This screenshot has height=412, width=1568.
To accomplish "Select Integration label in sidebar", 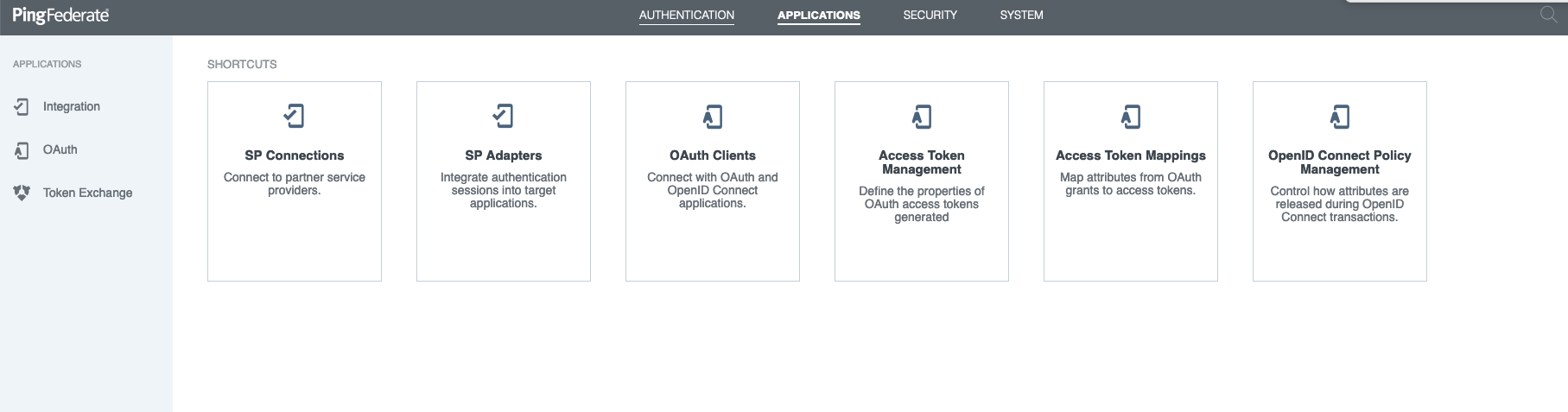I will tap(72, 106).
